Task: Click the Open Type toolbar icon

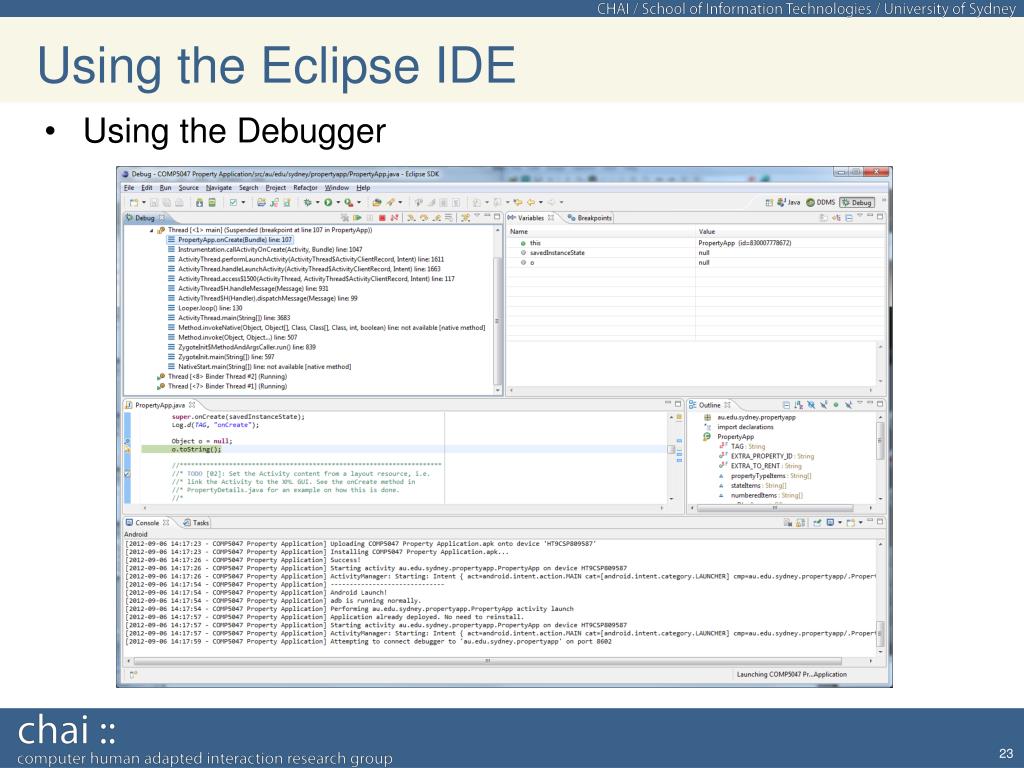Action: pyautogui.click(x=377, y=202)
